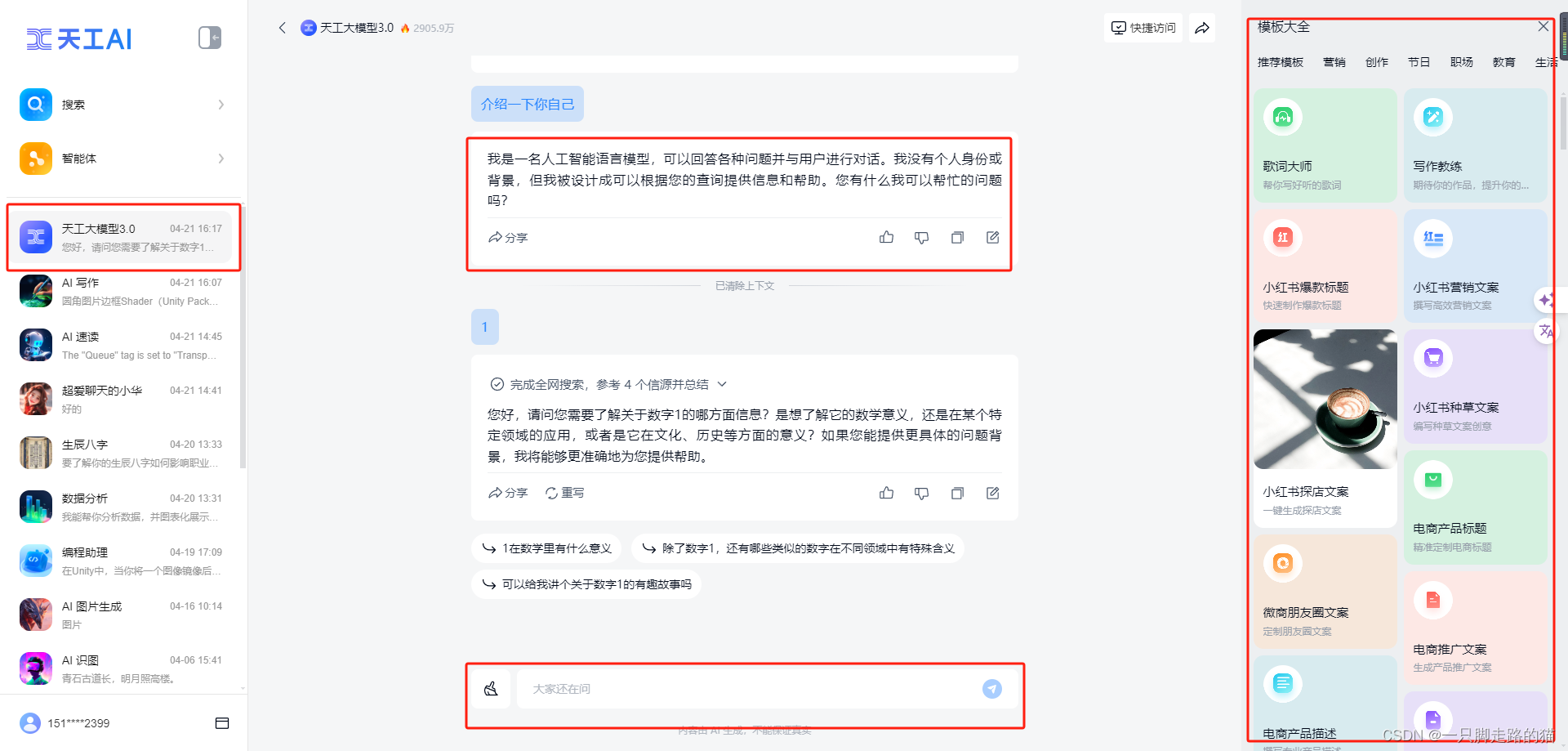This screenshot has height=751, width=1568.
Task: Click suggestion about similar special numbers
Action: pos(798,548)
